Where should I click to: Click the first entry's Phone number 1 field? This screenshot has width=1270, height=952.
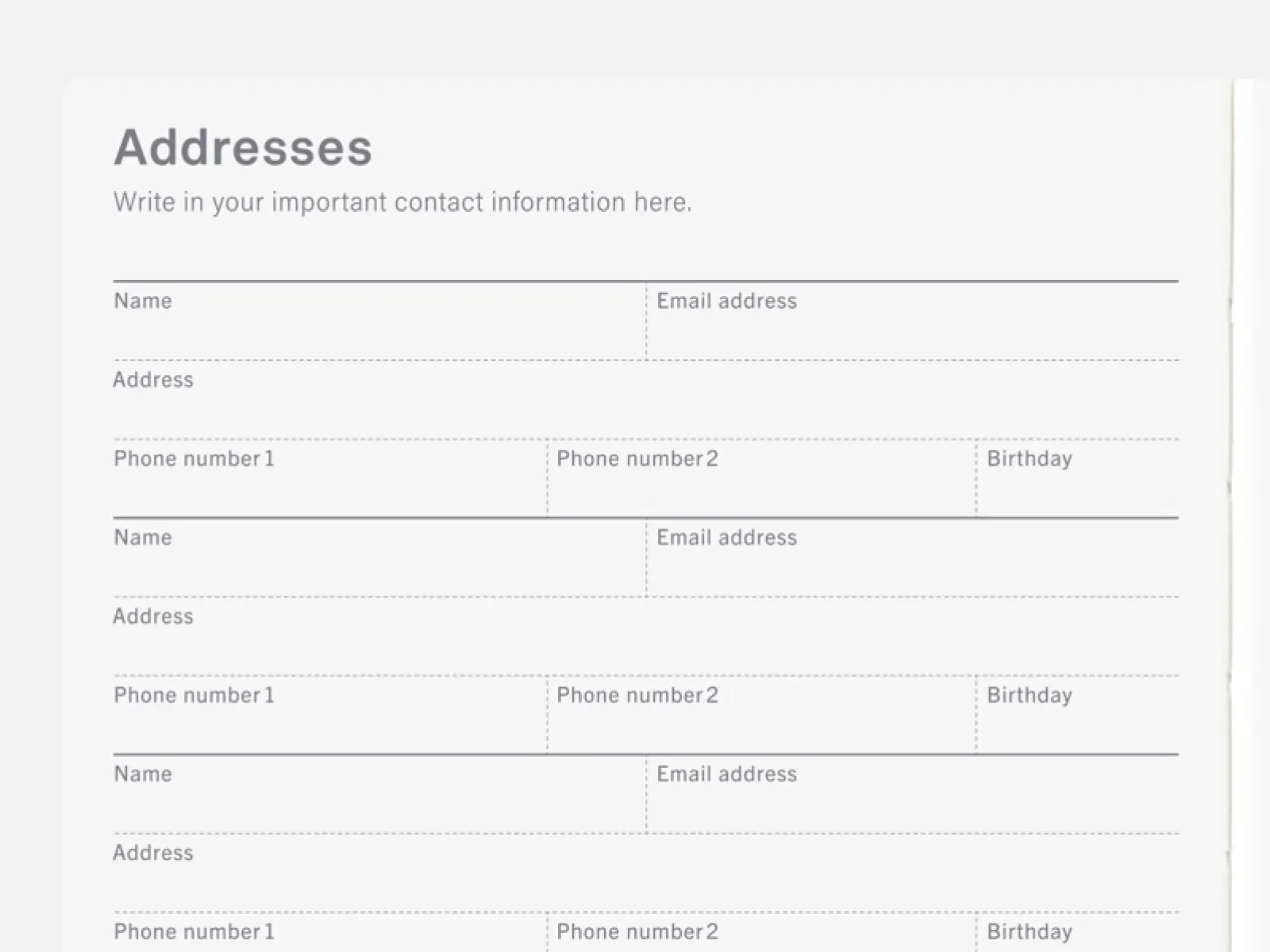(x=329, y=478)
